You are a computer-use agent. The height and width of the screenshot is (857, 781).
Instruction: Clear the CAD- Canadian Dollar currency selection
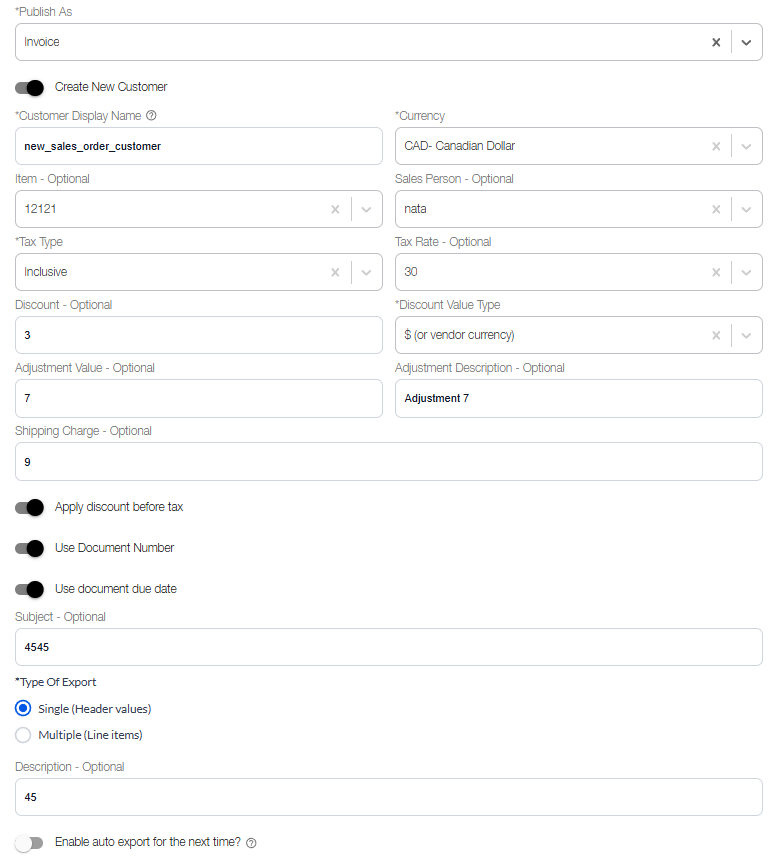716,145
